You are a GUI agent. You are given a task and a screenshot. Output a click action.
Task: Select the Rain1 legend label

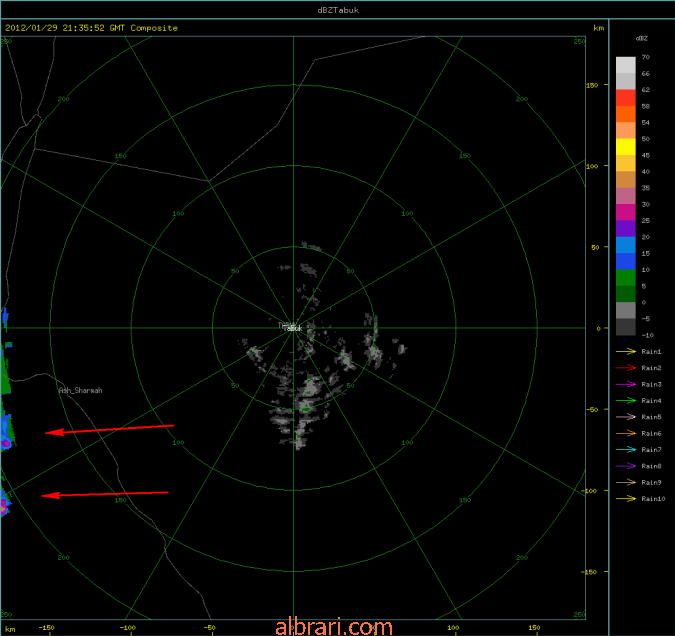651,352
